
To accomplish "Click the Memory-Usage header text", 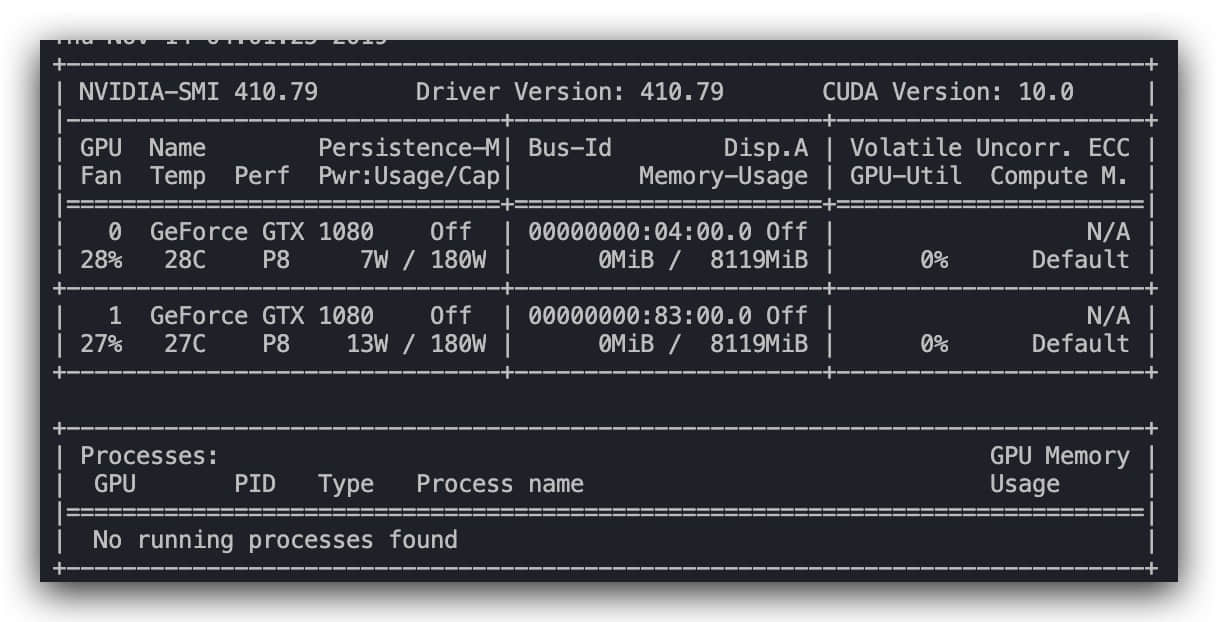I will [x=724, y=176].
